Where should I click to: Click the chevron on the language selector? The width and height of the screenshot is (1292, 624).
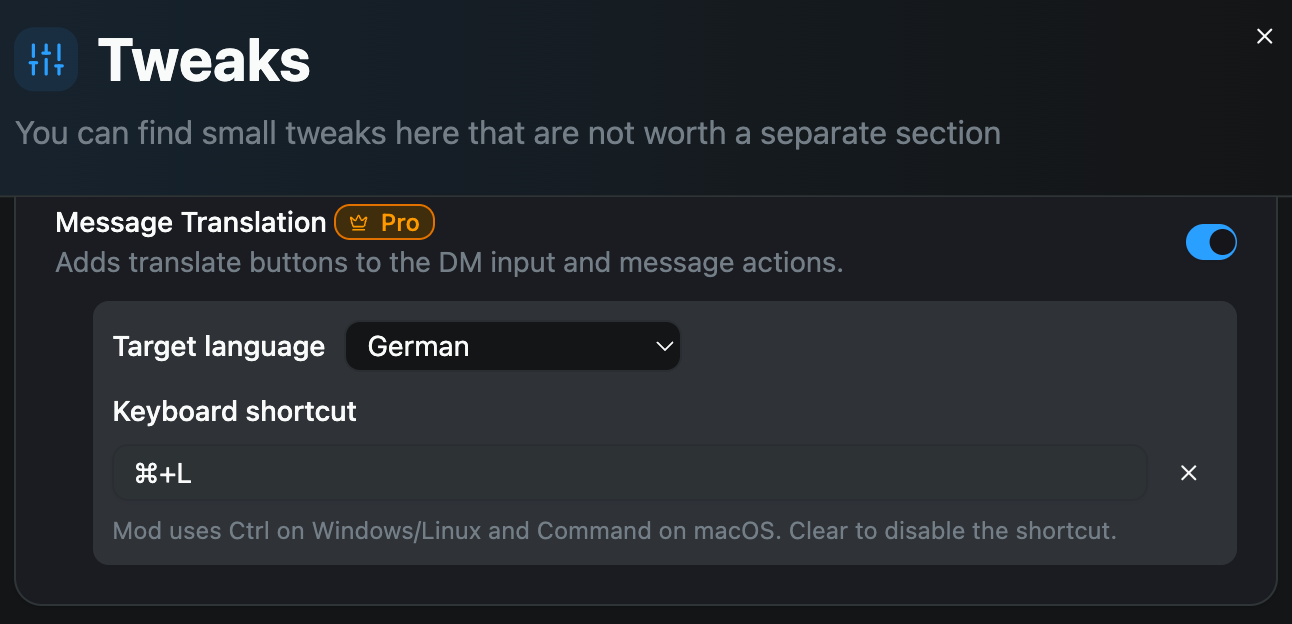click(663, 346)
